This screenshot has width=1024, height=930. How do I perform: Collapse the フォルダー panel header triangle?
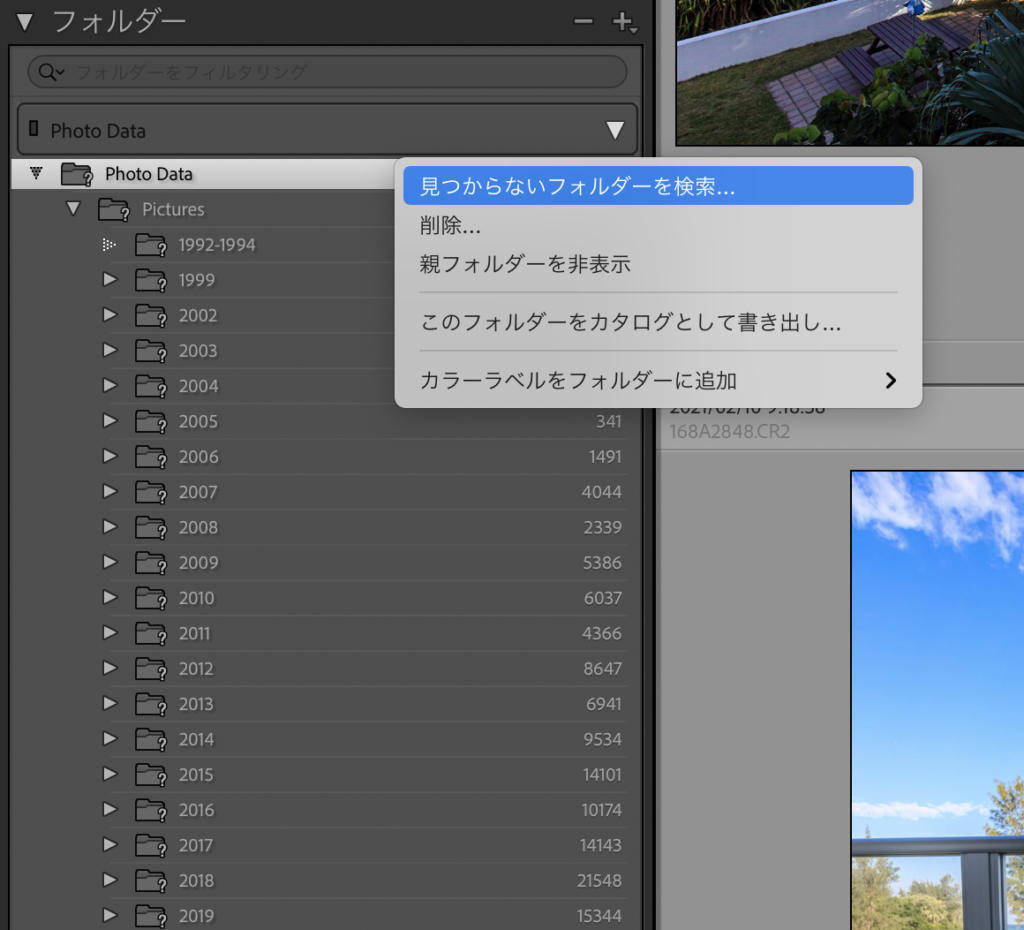tap(24, 22)
